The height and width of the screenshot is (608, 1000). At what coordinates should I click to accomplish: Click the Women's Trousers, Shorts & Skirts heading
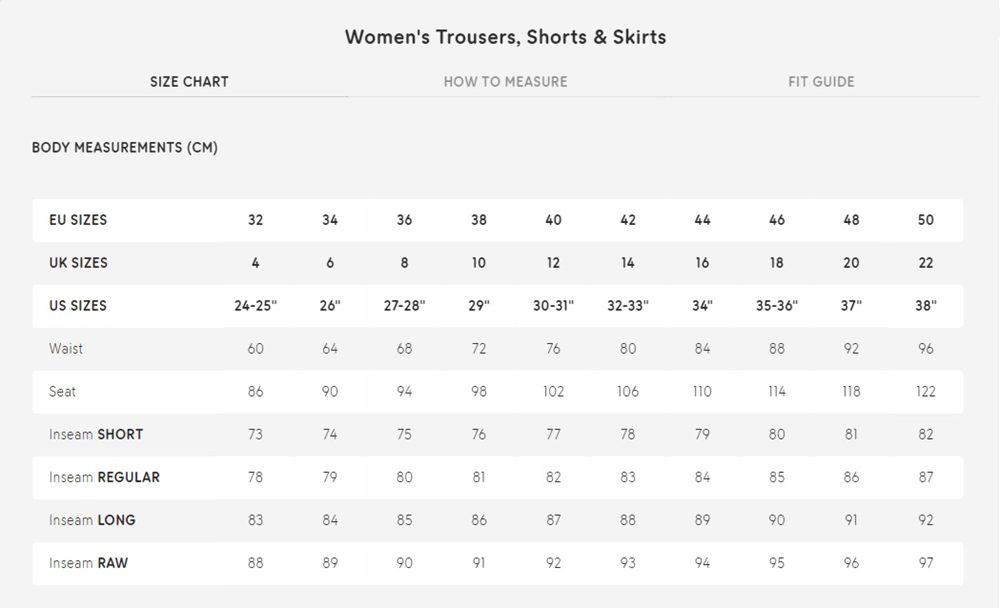coord(505,37)
